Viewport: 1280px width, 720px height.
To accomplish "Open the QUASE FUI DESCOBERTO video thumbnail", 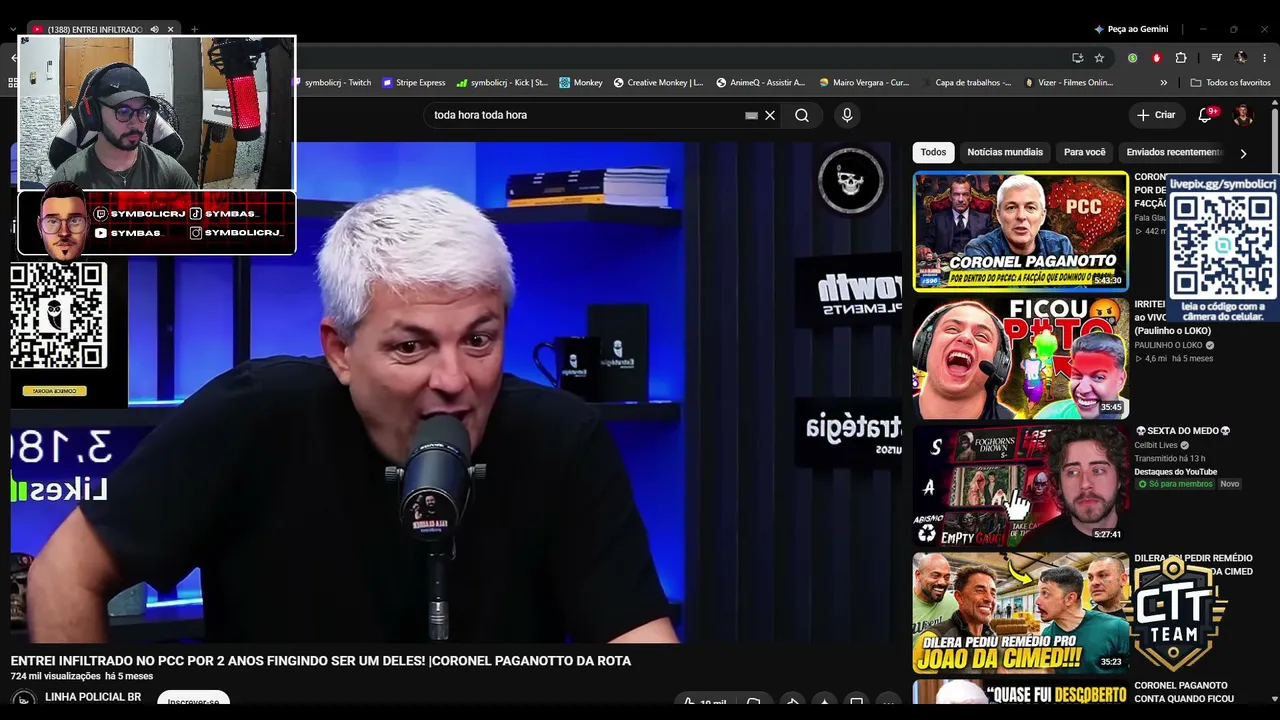I will [x=1020, y=692].
